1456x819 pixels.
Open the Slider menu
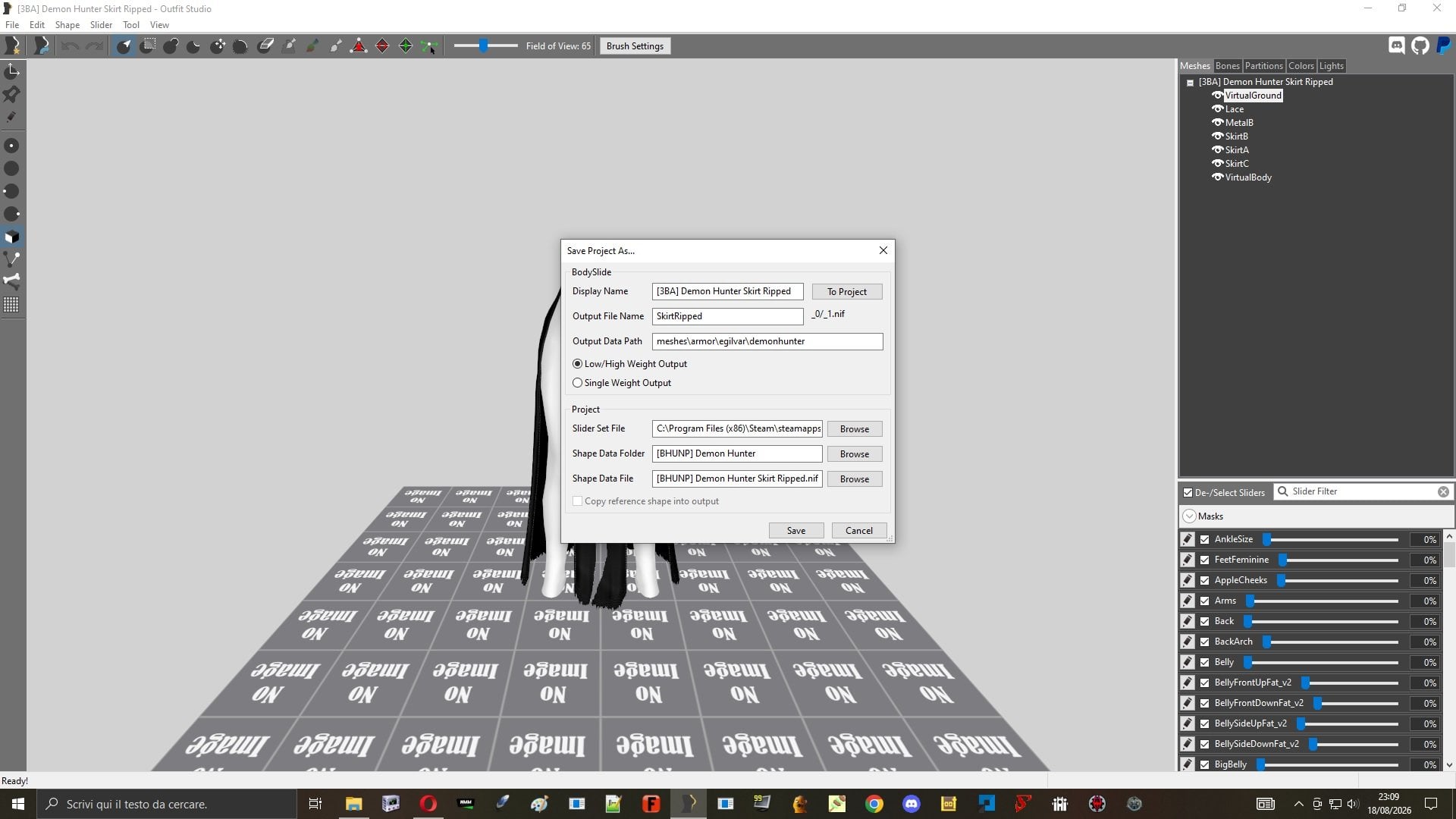[101, 25]
